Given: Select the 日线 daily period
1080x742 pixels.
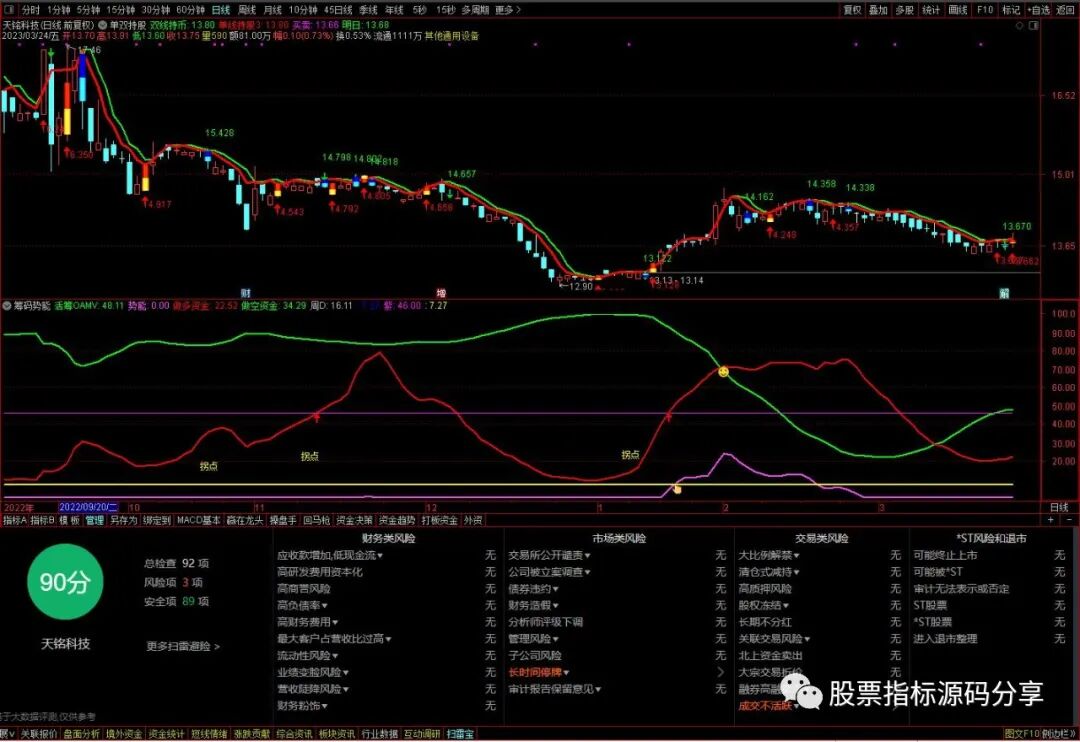Looking at the screenshot, I should pos(220,10).
